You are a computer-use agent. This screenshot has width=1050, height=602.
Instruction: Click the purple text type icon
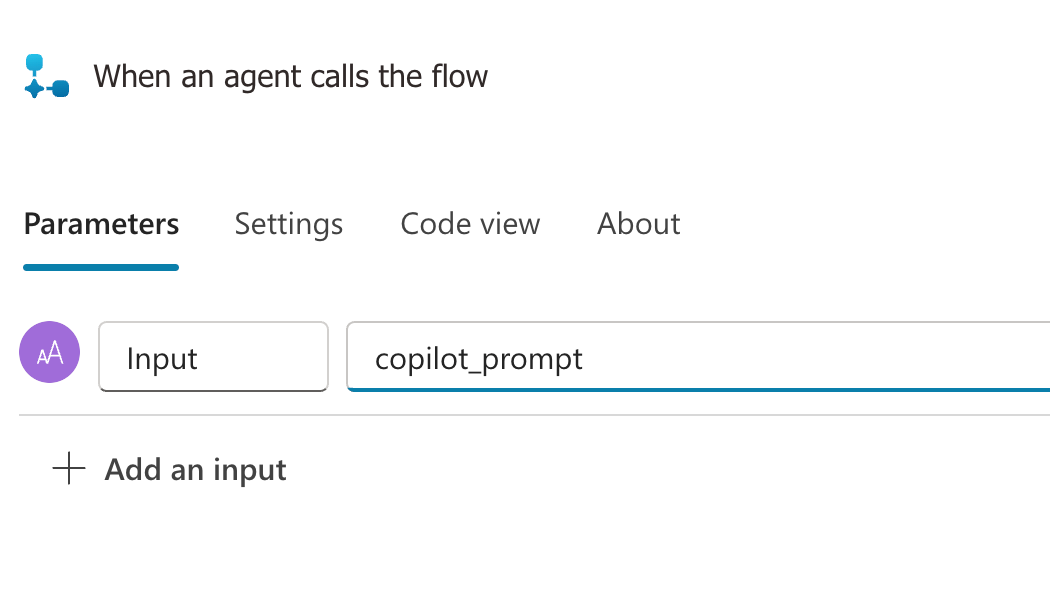(x=50, y=352)
